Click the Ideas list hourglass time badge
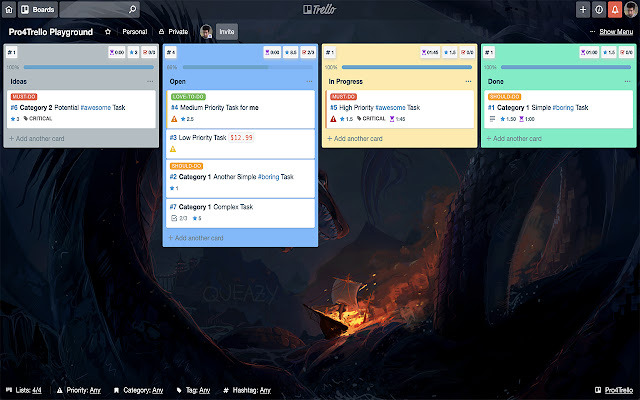640x400 pixels. pyautogui.click(x=117, y=52)
